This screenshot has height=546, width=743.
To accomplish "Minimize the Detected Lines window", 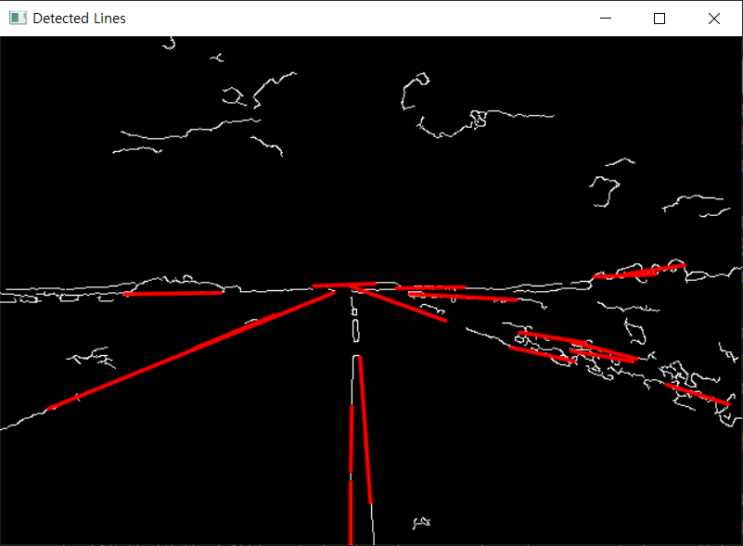I will [x=606, y=18].
